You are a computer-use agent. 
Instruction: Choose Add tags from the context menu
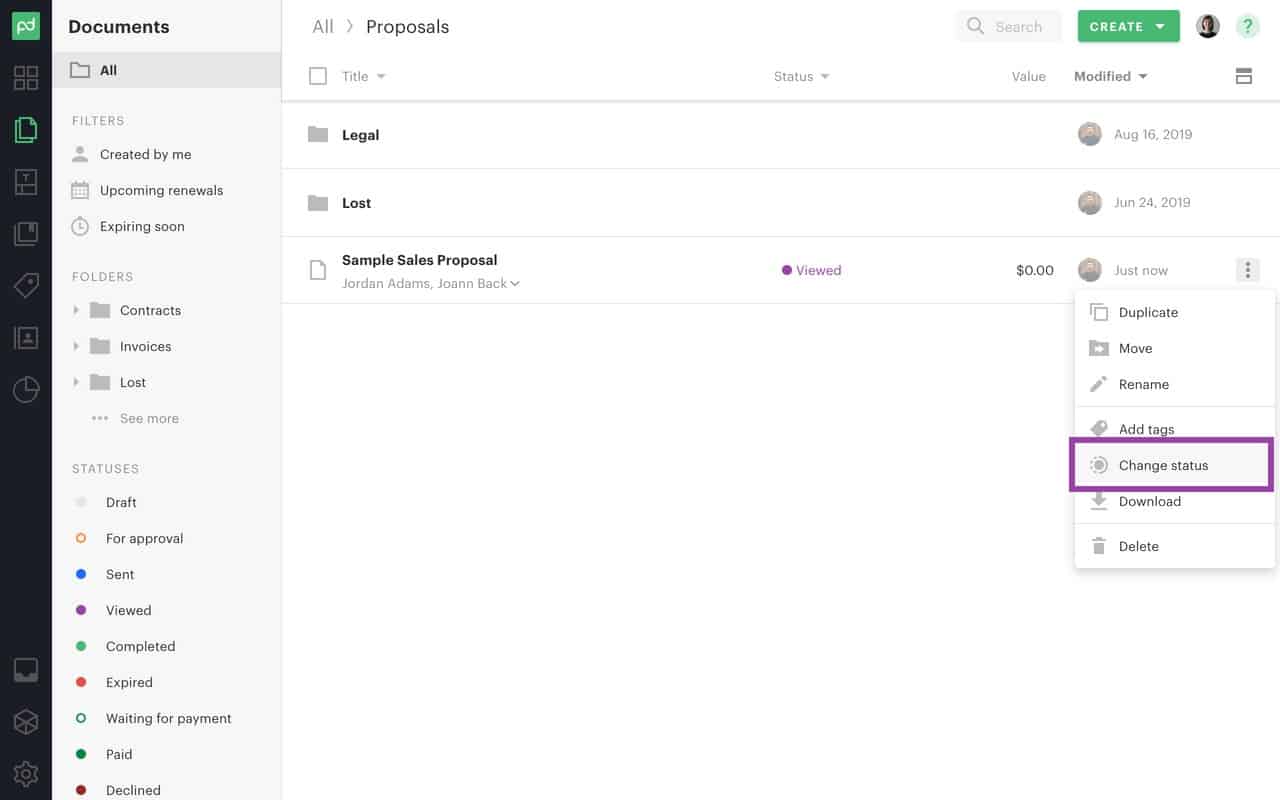pos(1174,429)
